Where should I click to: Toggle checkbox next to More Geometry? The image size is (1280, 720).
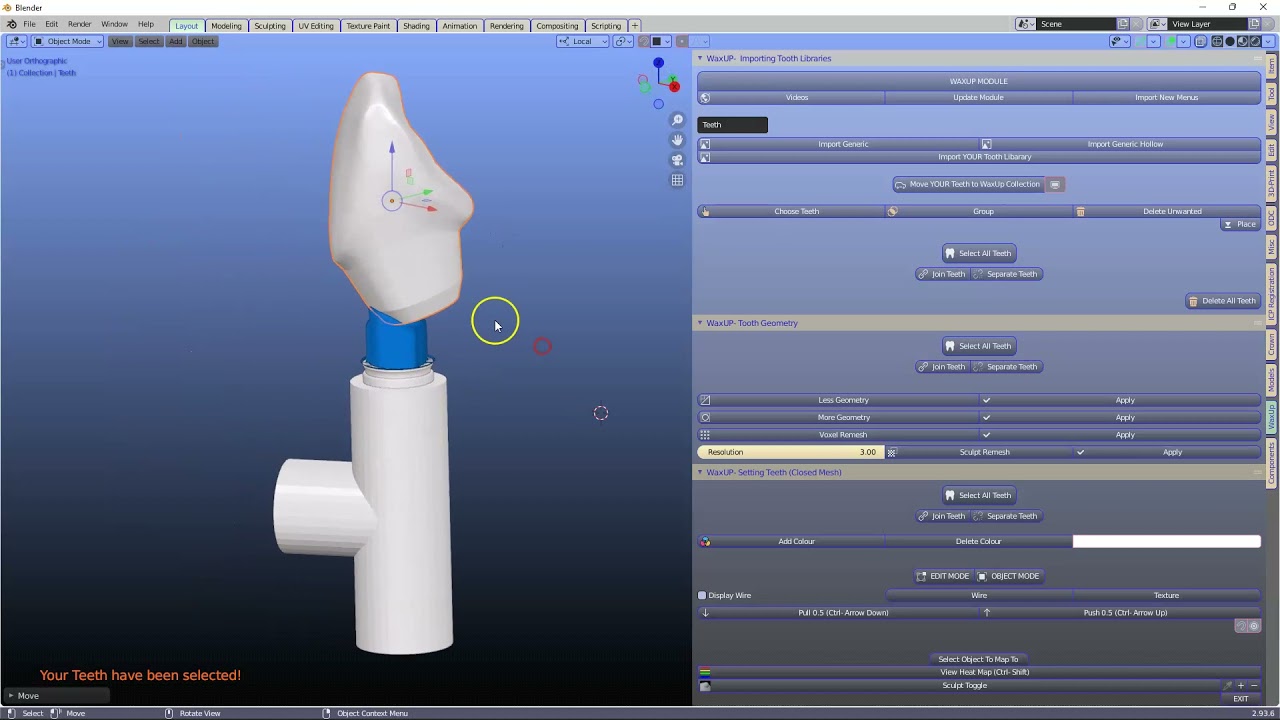point(986,417)
